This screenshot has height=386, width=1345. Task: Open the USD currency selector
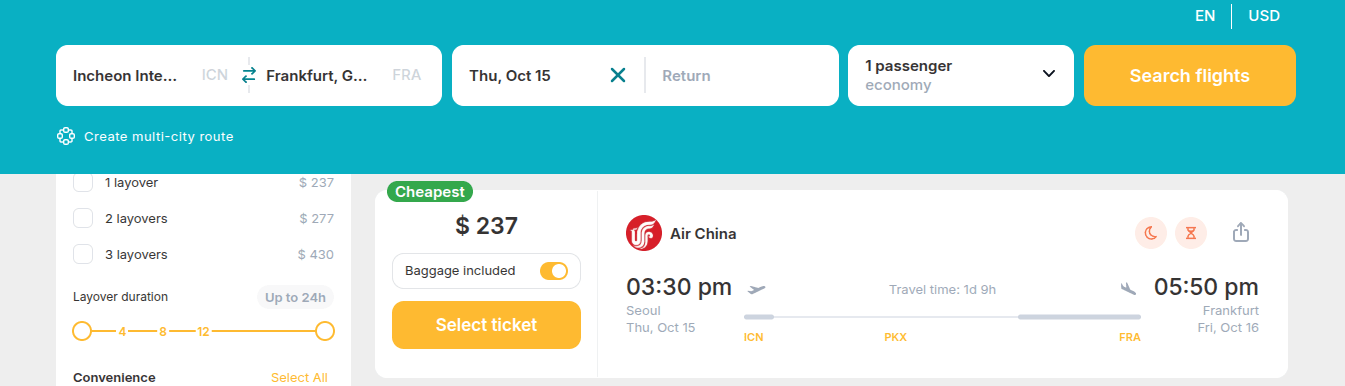point(1264,16)
